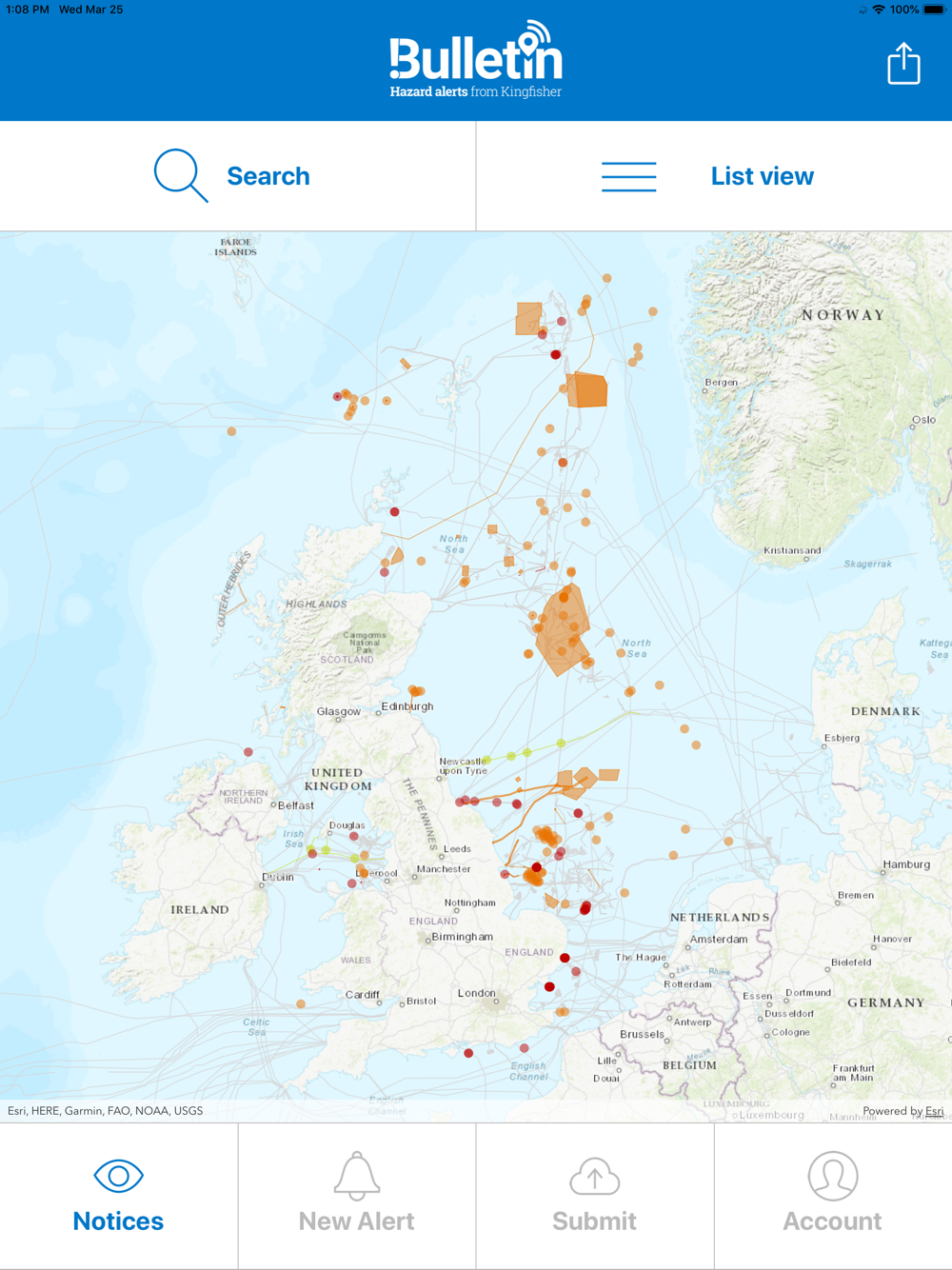Tap the New Alert bell icon
952x1270 pixels.
tap(357, 1176)
